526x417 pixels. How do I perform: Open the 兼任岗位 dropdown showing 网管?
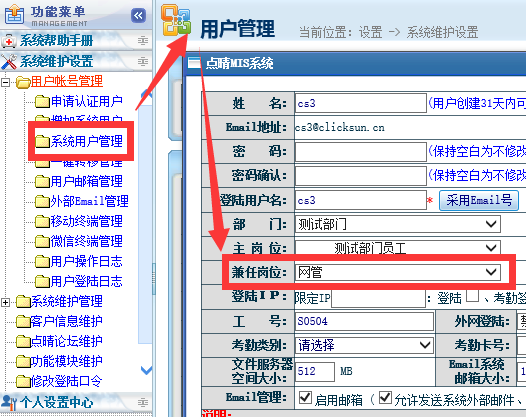point(398,272)
